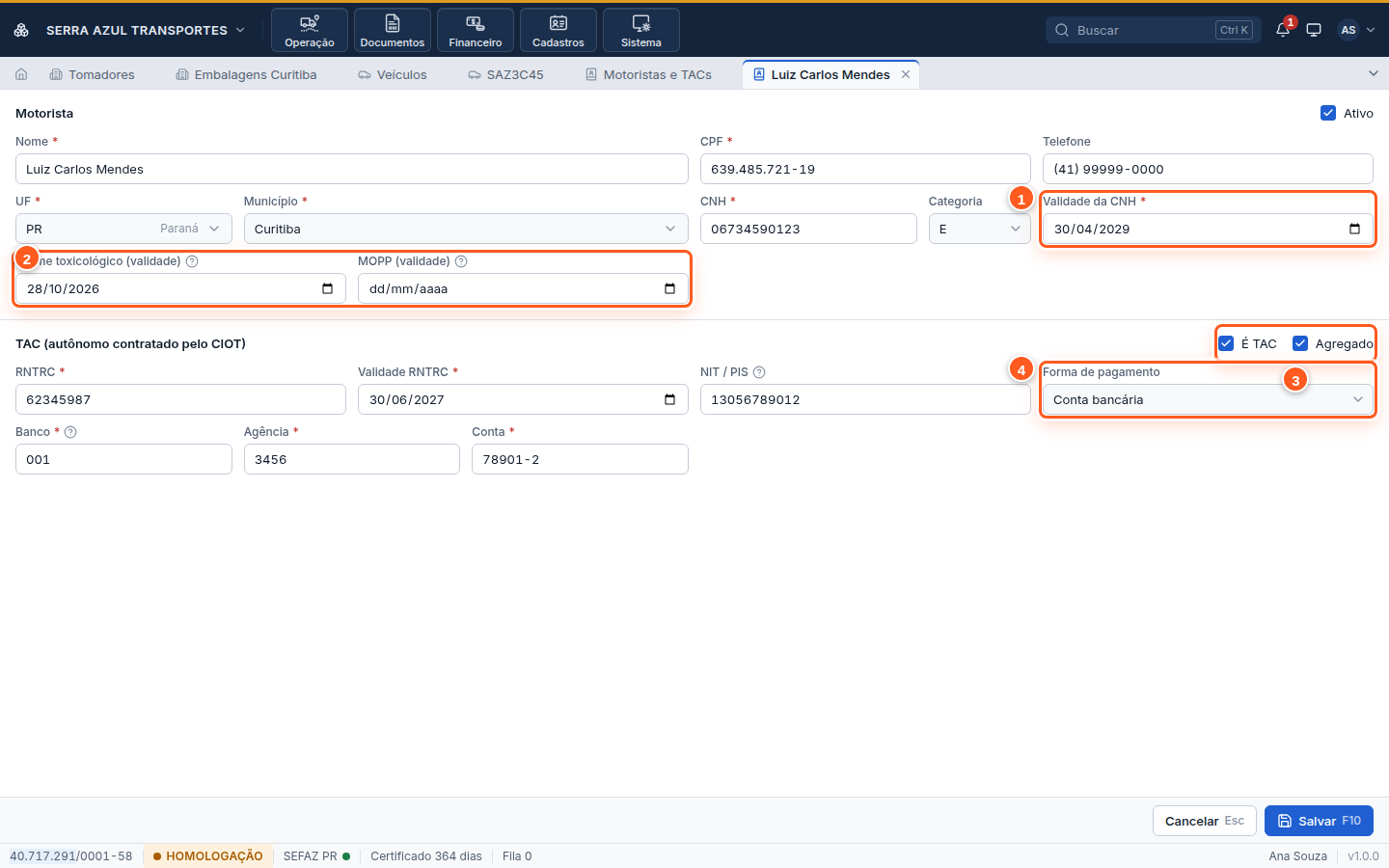Click help icon next to Banco

coord(70,432)
